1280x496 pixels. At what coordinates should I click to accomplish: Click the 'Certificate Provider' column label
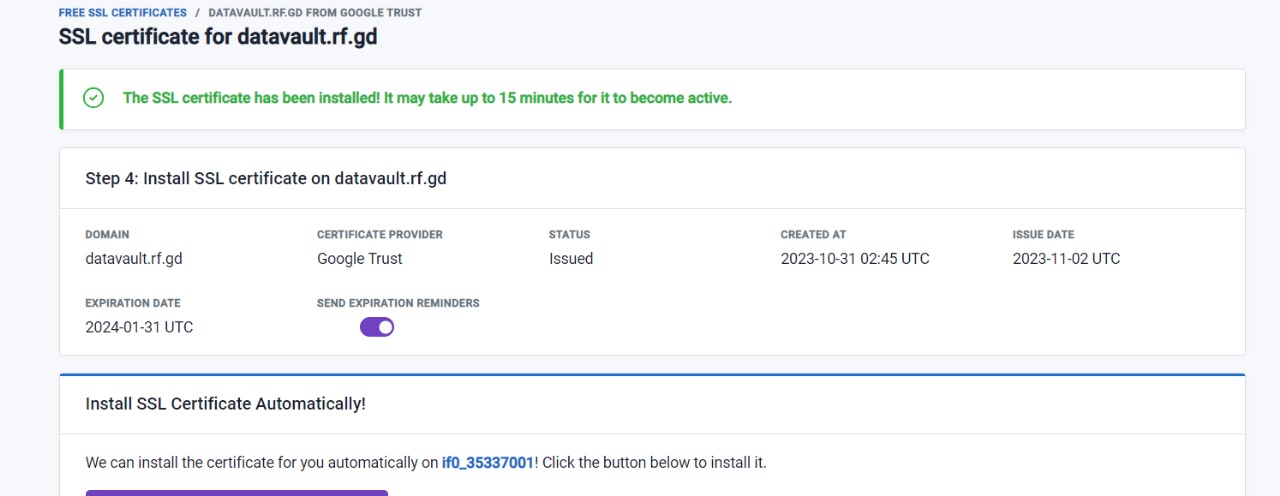[379, 235]
